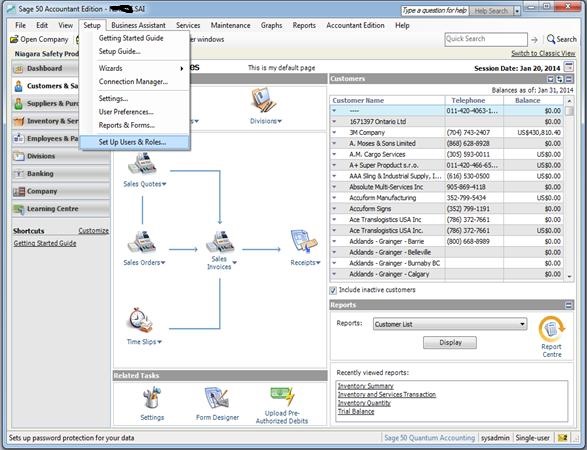Open the Inventory Summary recent report
Viewport: 587px width, 450px height.
click(x=365, y=386)
